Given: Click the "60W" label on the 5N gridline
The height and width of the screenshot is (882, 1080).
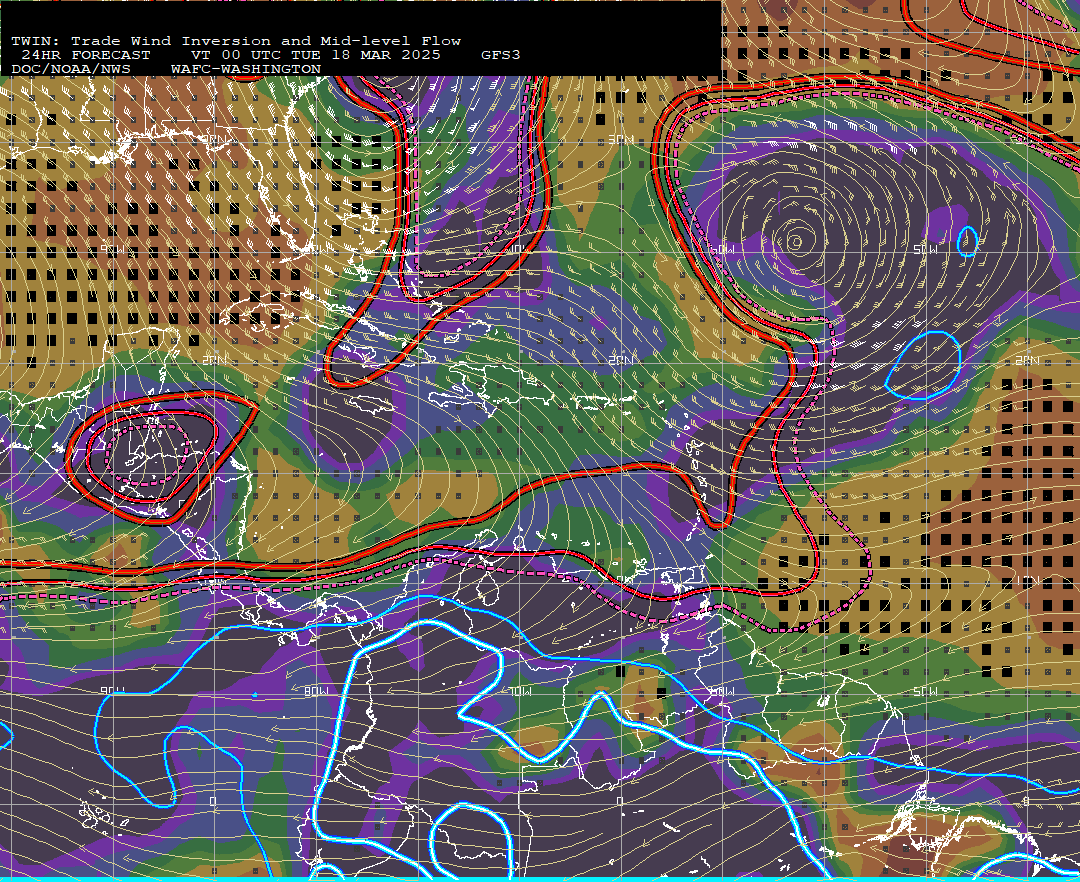Looking at the screenshot, I should coord(722,691).
